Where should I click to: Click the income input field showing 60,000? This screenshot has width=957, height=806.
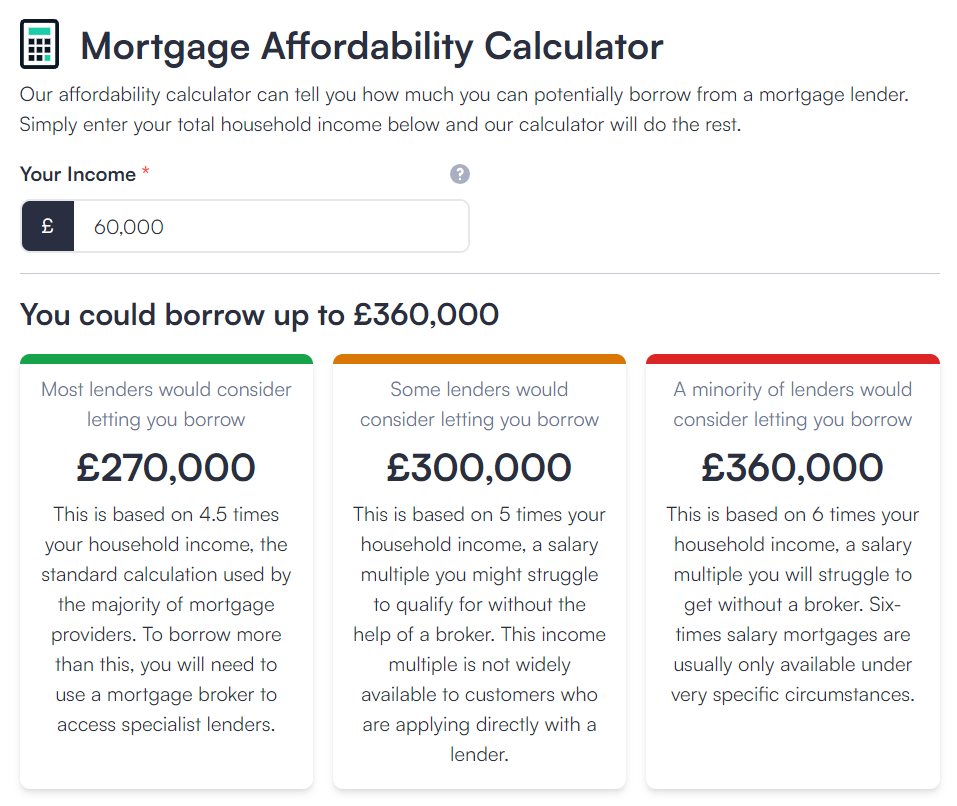(270, 227)
